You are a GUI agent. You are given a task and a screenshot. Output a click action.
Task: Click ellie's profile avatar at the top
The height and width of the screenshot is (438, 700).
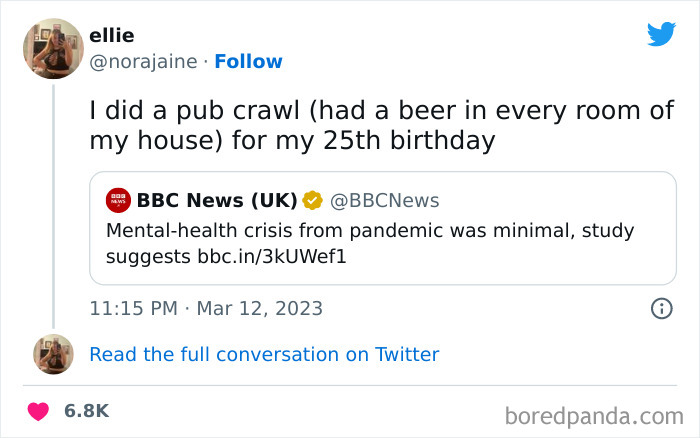pyautogui.click(x=53, y=47)
